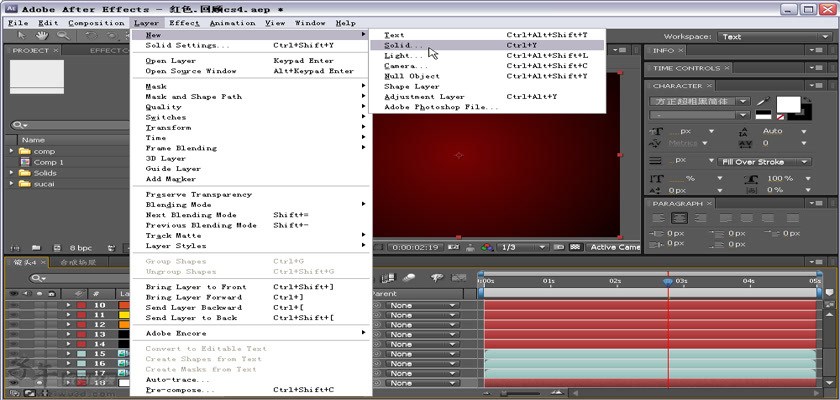This screenshot has height=400, width=840.
Task: Select the Hand tool
Action: [42, 36]
